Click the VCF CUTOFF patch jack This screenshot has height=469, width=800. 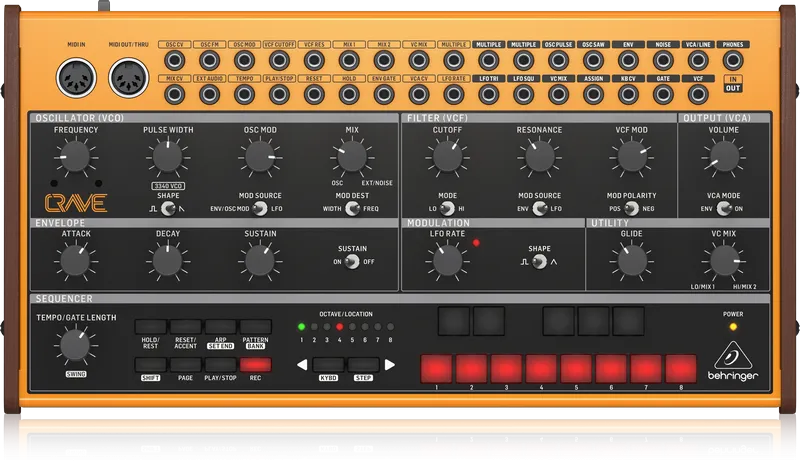tap(279, 61)
